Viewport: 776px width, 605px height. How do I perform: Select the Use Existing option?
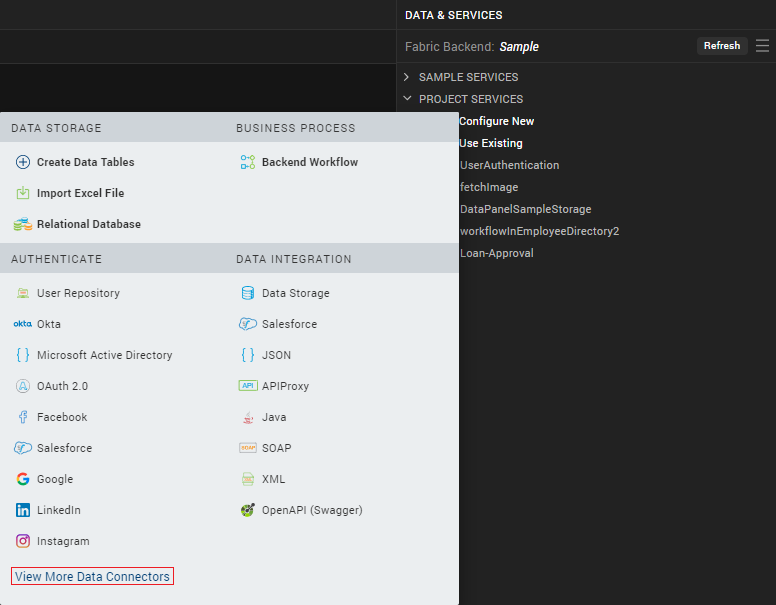[x=490, y=143]
